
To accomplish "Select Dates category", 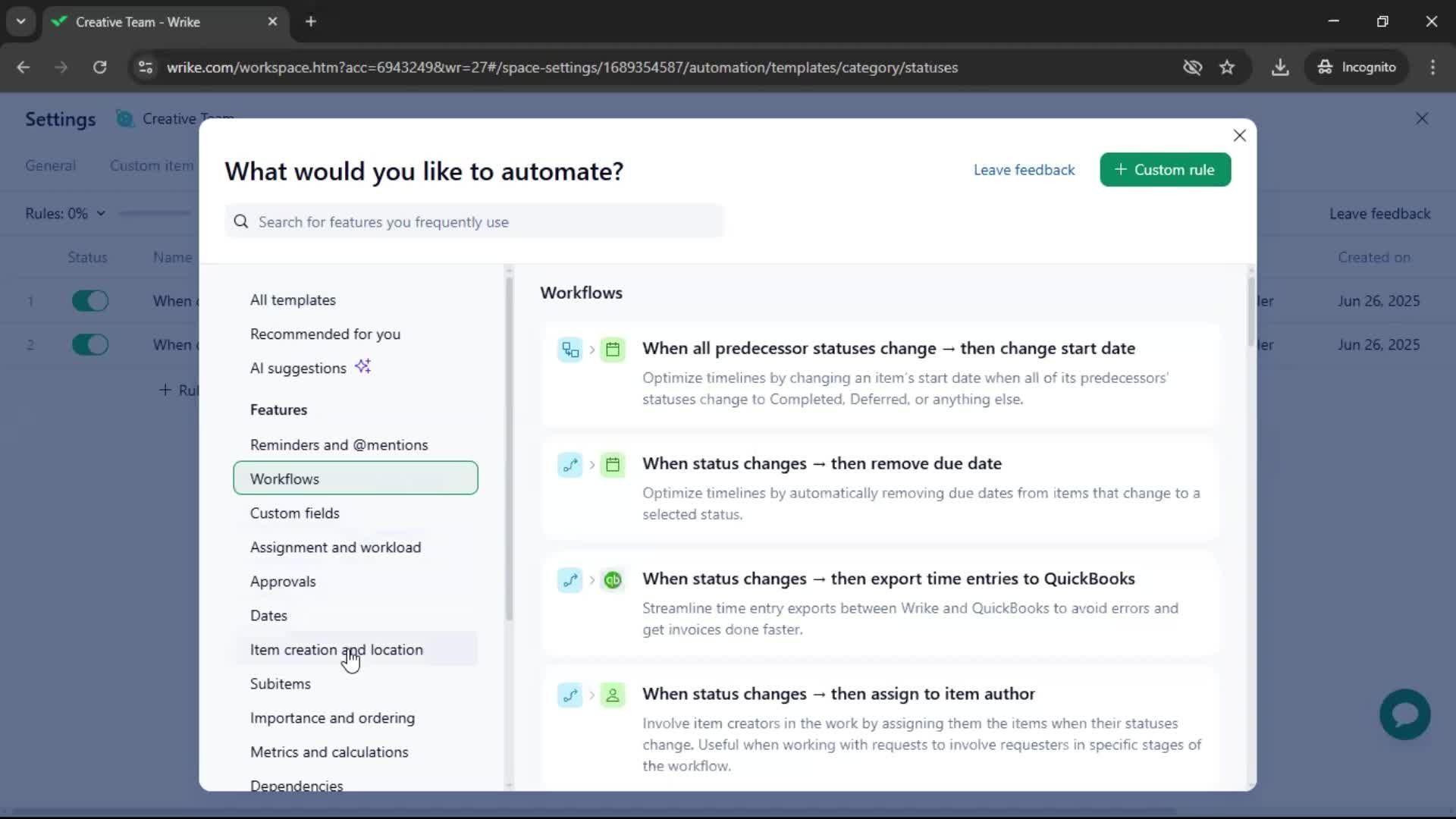I will (x=356, y=615).
